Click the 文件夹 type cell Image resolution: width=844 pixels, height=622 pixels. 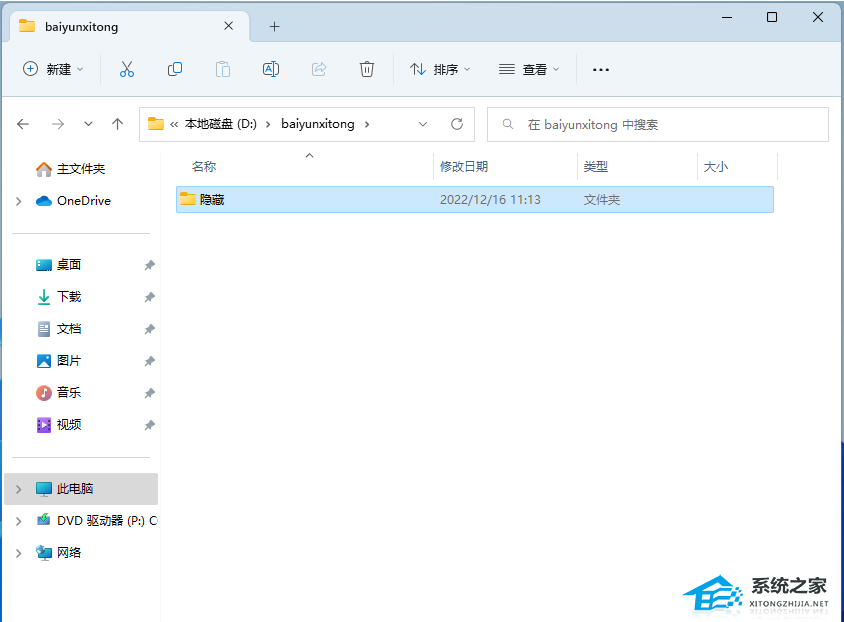click(x=602, y=200)
